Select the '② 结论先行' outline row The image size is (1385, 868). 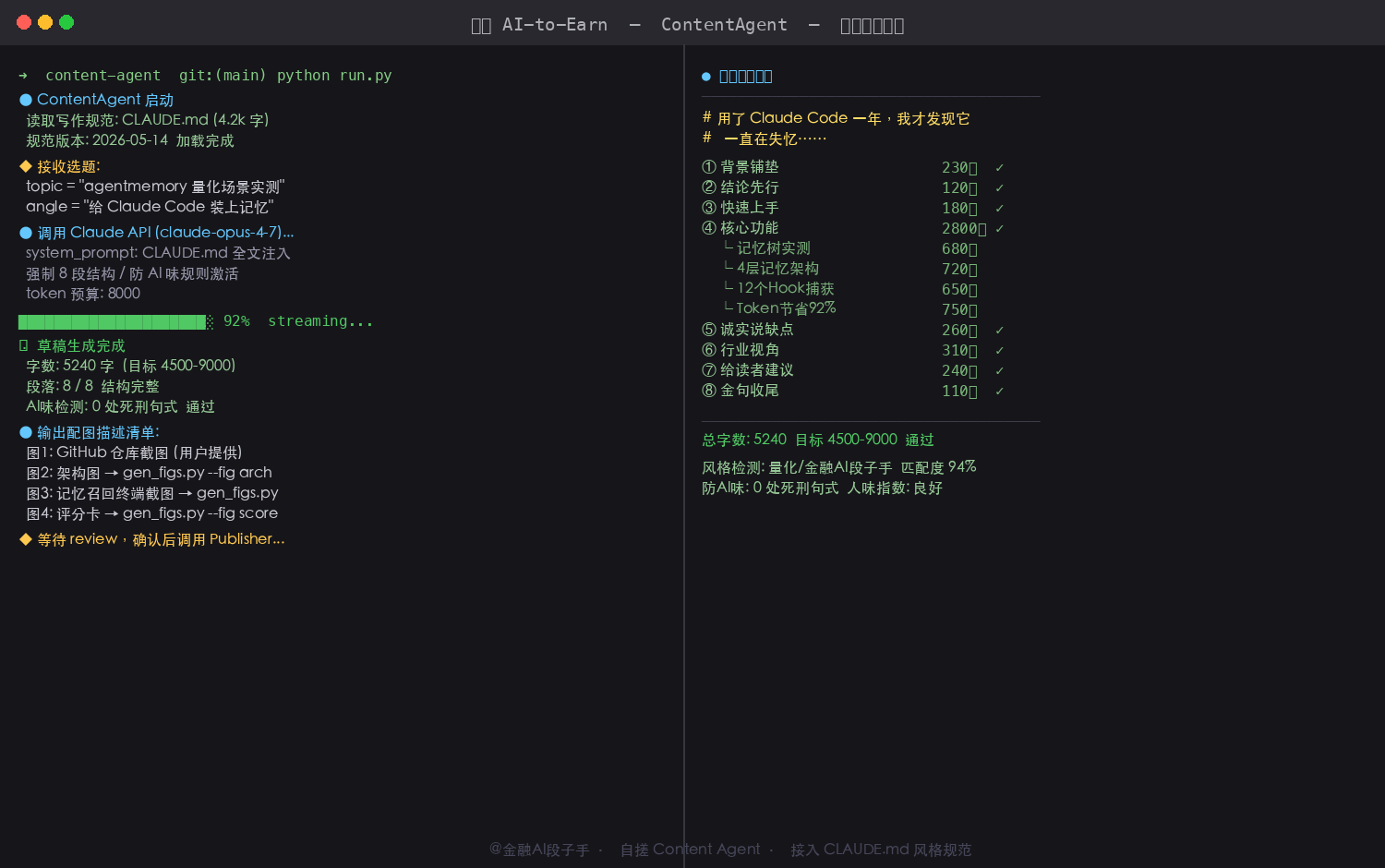click(x=853, y=187)
